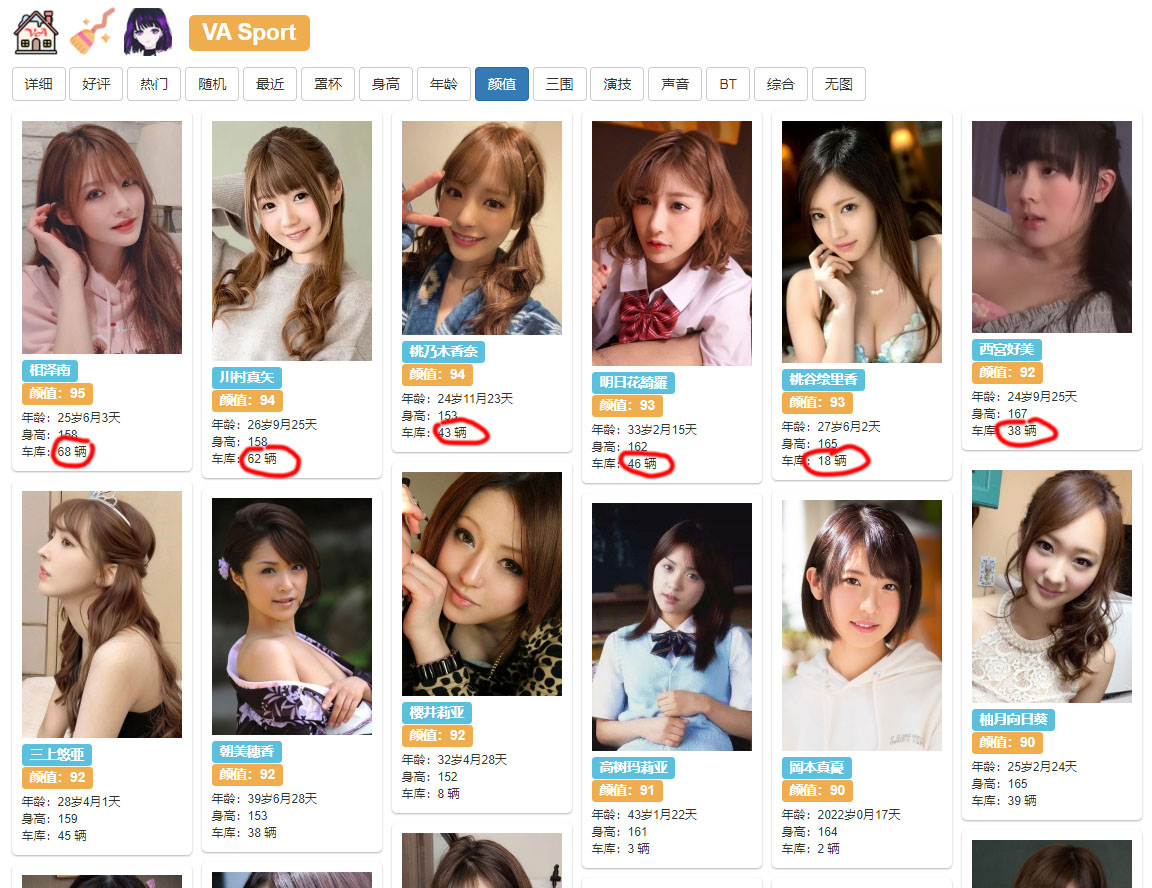This screenshot has height=888, width=1152.
Task: Click the photo above the 冈本真夏 label
Action: coord(861,624)
